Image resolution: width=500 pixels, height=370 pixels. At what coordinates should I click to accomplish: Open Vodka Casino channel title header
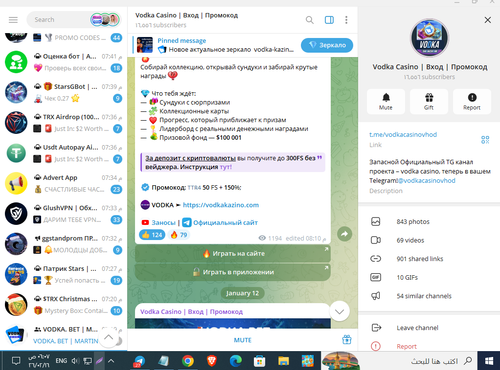pos(187,15)
